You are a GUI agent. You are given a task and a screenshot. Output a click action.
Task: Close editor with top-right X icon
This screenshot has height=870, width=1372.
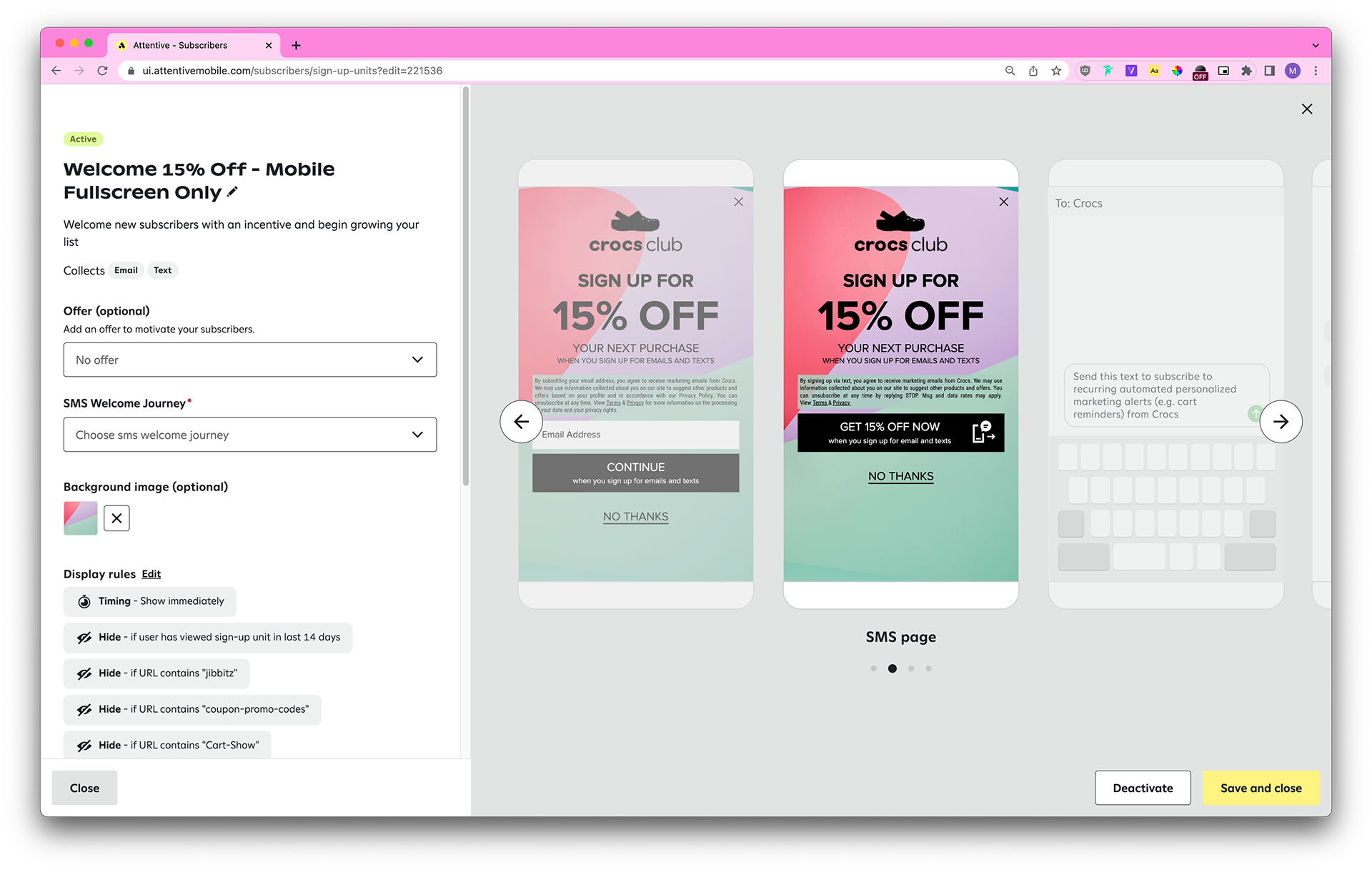pos(1307,109)
